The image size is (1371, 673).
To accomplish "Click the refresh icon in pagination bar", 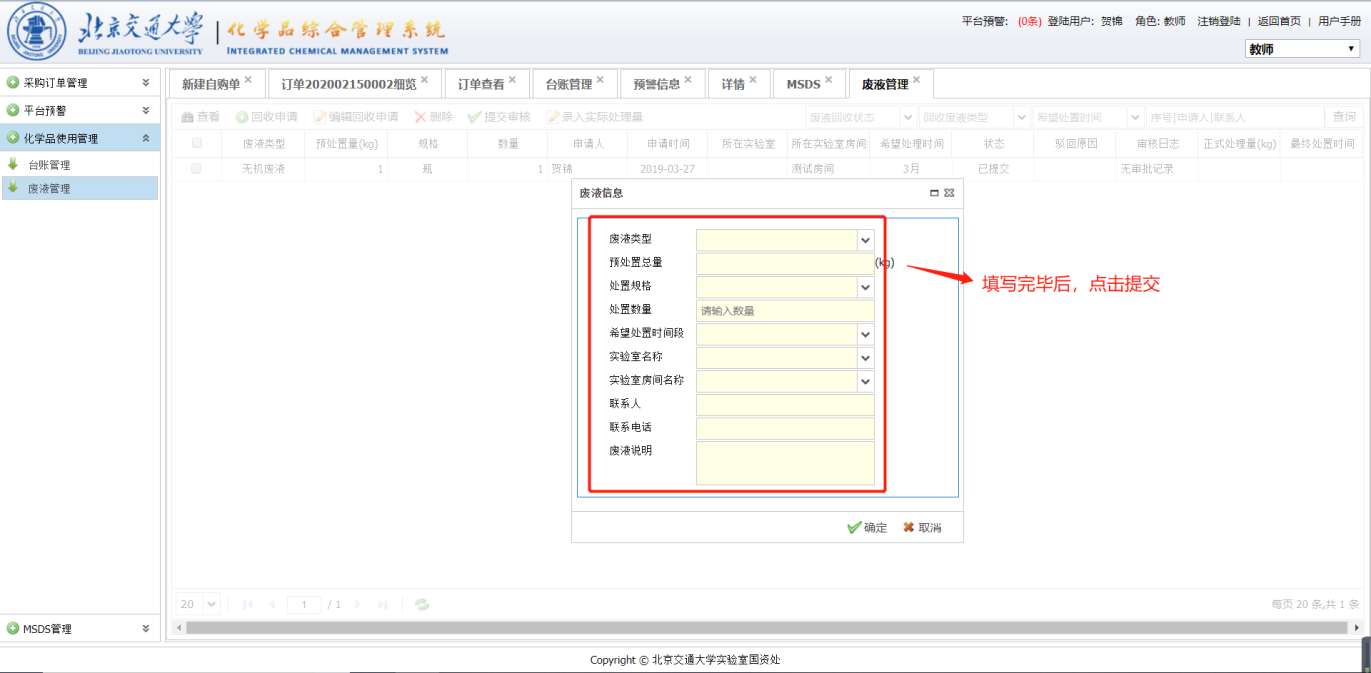I will (422, 604).
